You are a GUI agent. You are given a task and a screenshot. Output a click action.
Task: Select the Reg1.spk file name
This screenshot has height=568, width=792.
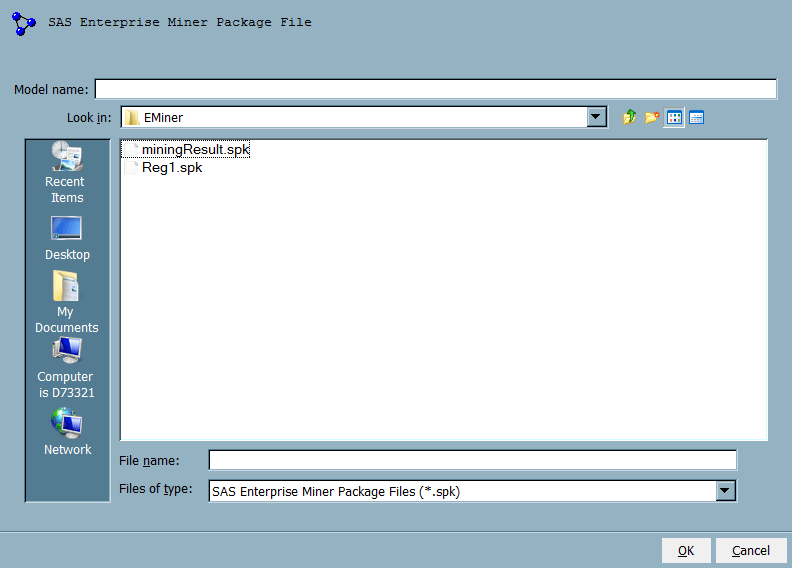[x=172, y=168]
